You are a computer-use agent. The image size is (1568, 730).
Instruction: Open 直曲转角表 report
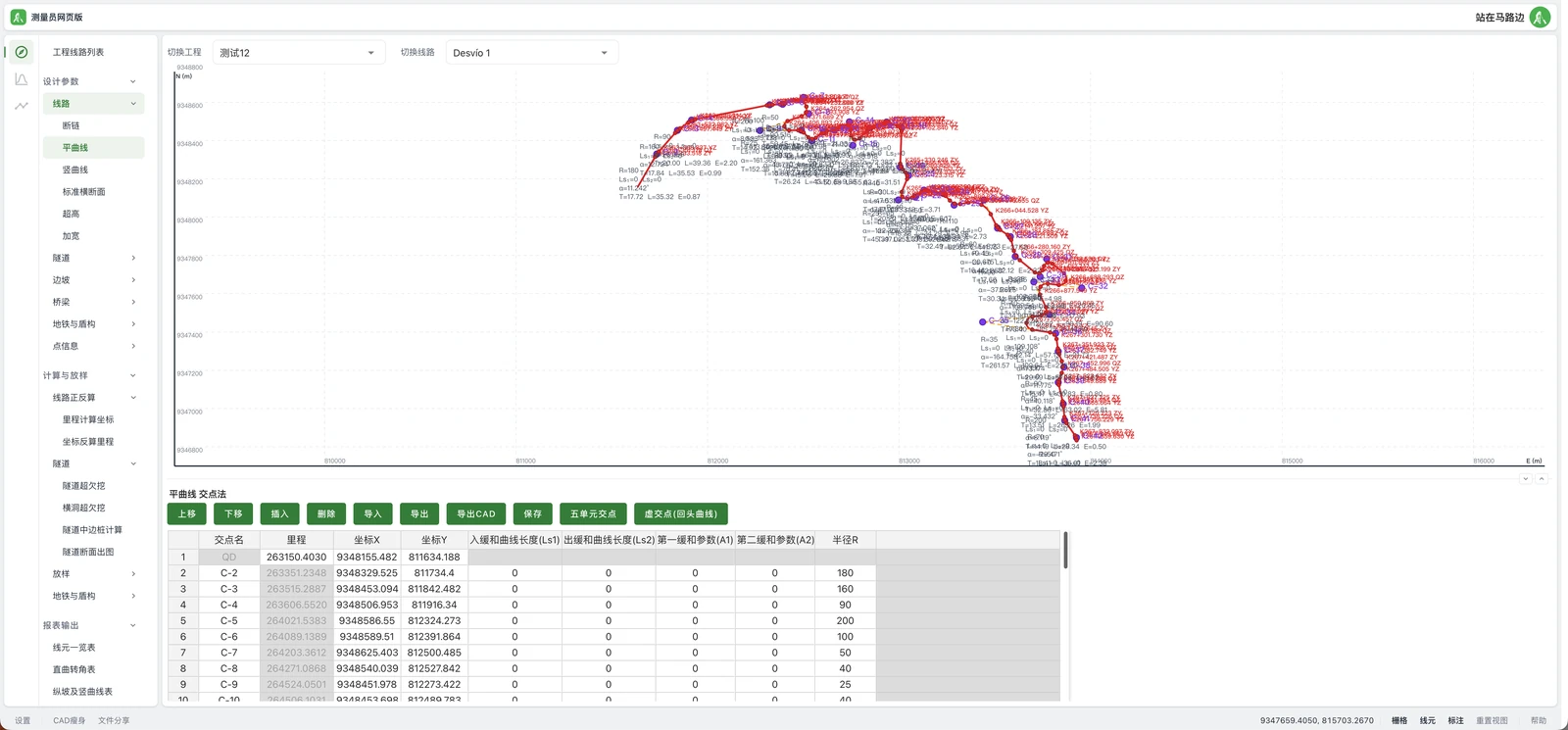coord(74,669)
